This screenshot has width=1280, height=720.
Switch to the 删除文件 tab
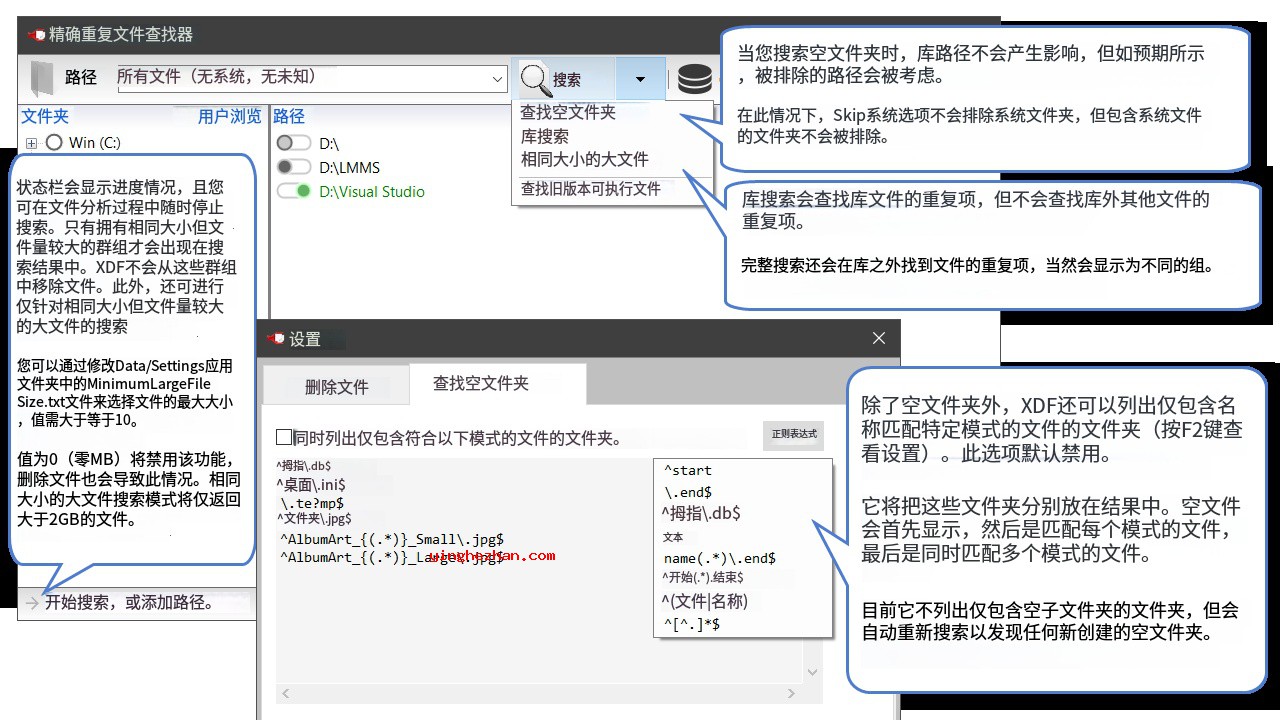tap(336, 387)
